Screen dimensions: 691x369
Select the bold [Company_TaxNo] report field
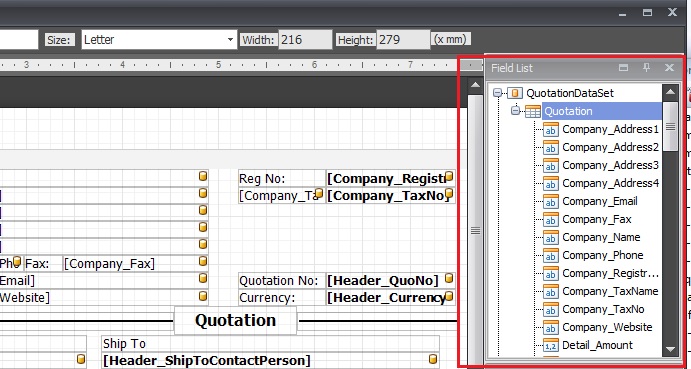tap(390, 195)
